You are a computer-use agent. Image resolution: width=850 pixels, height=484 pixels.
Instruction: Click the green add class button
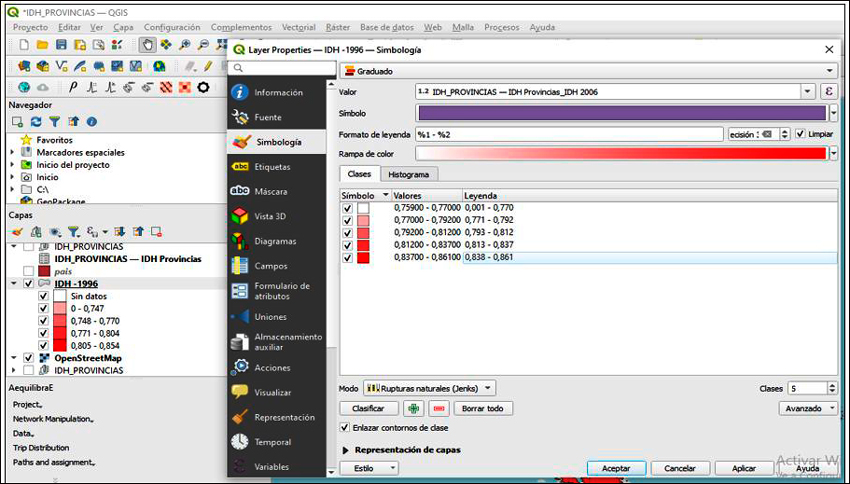[414, 408]
